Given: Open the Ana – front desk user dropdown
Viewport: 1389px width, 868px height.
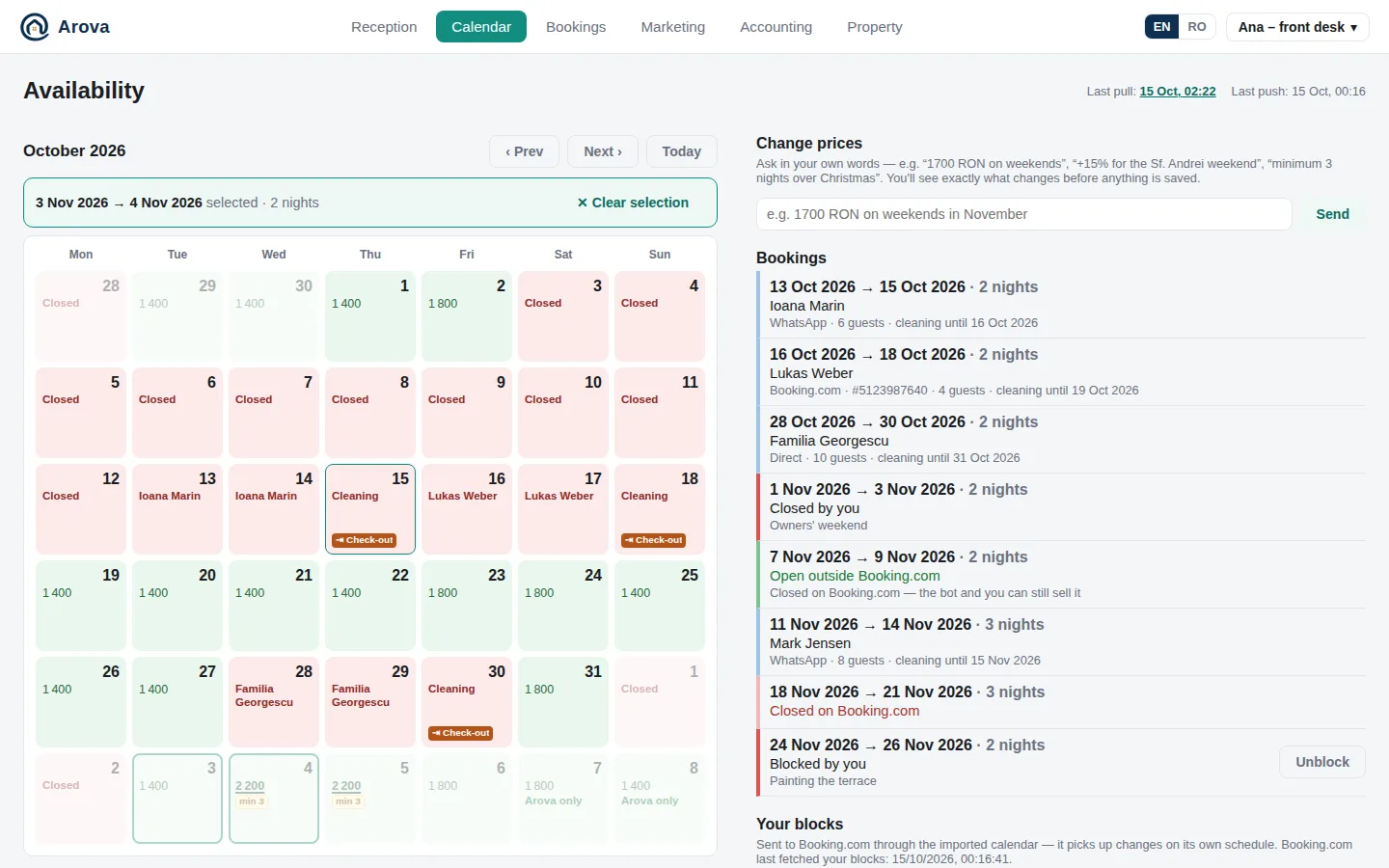Looking at the screenshot, I should pos(1297,27).
